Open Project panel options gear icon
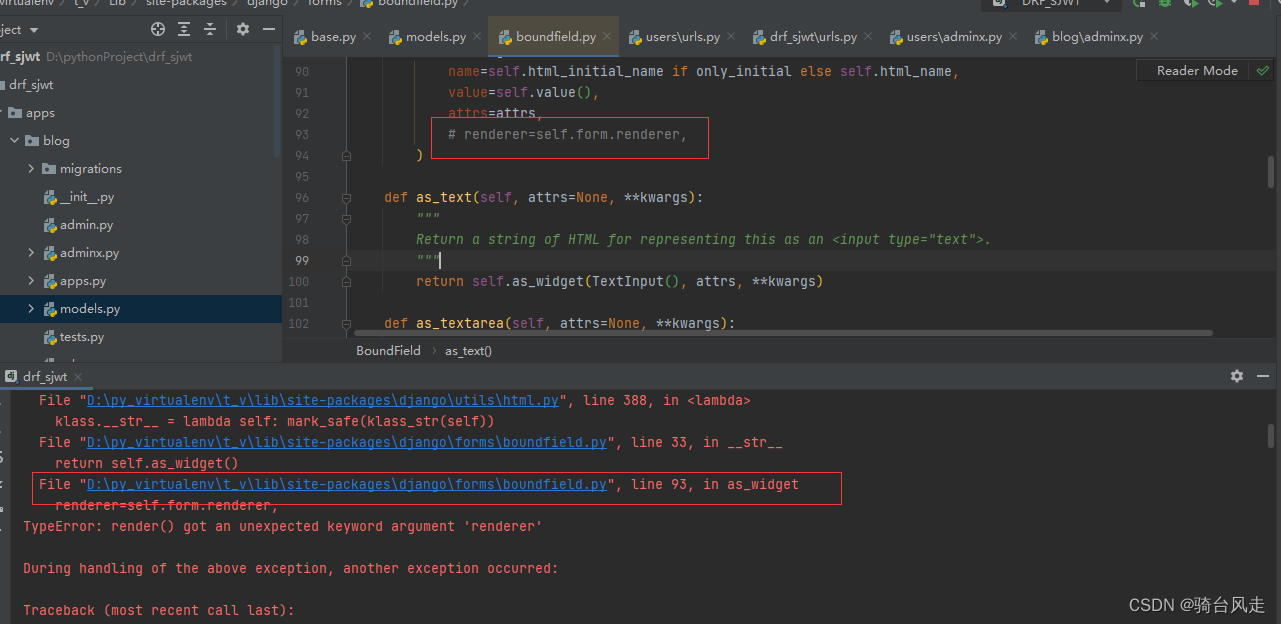The width and height of the screenshot is (1281, 624). 242,30
